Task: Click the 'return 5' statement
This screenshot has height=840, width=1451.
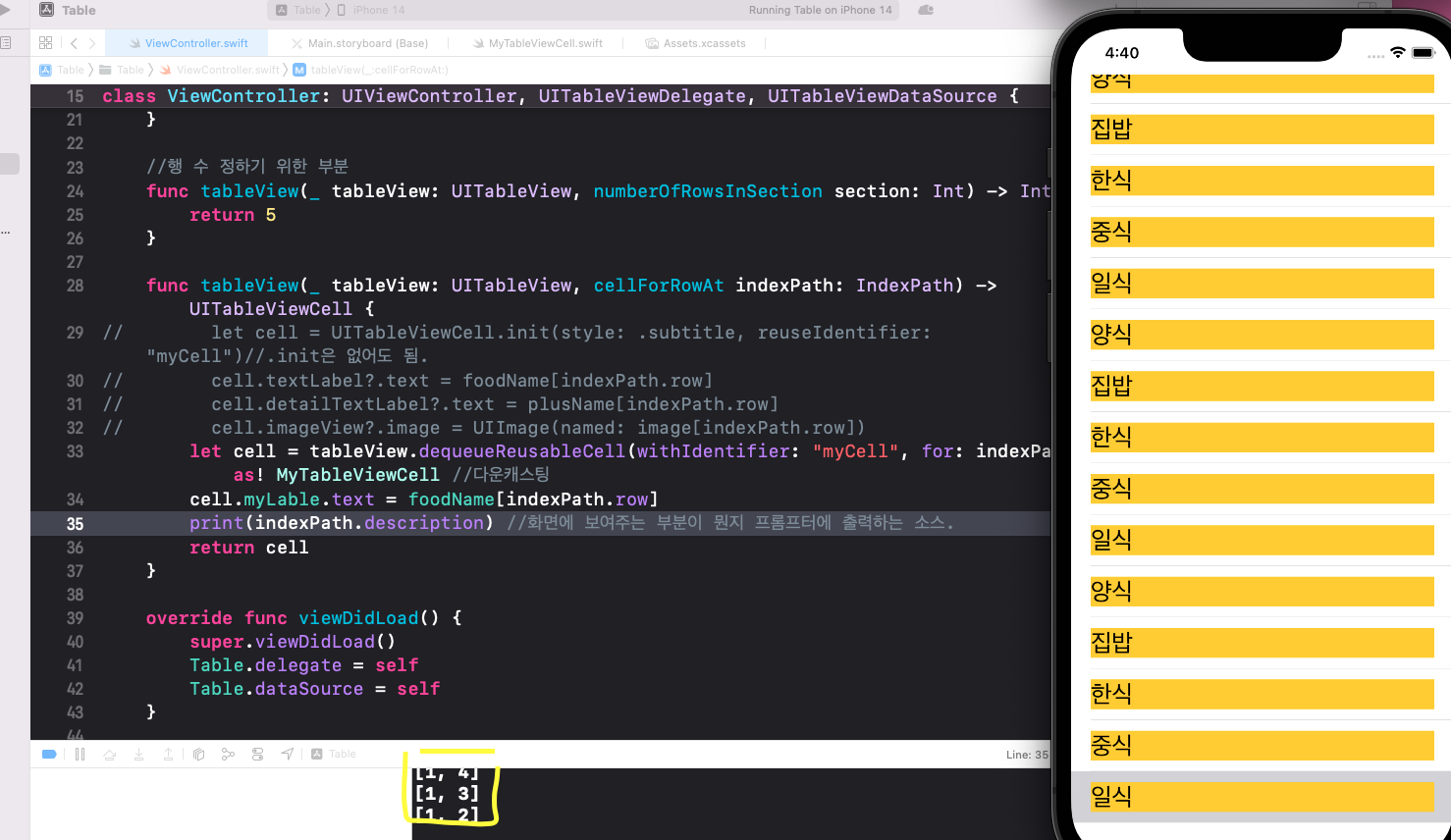Action: 233,215
